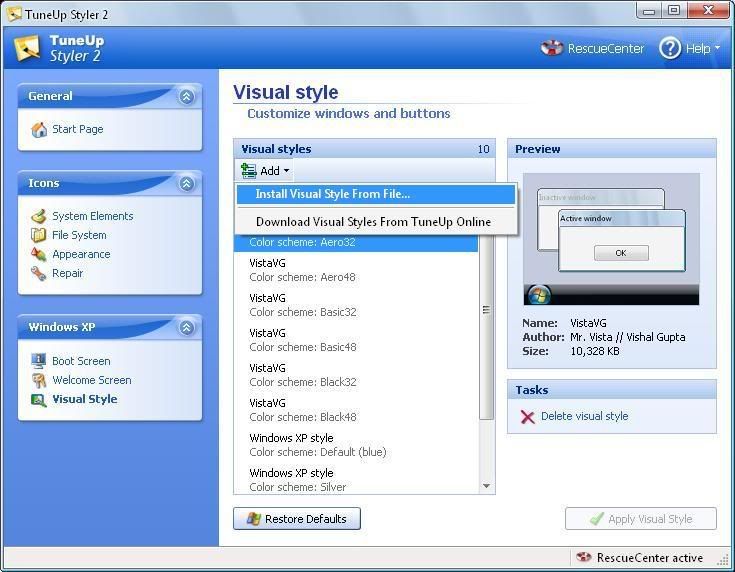
Task: Open RescueCenter lifebuoy icon in header
Action: pyautogui.click(x=552, y=48)
